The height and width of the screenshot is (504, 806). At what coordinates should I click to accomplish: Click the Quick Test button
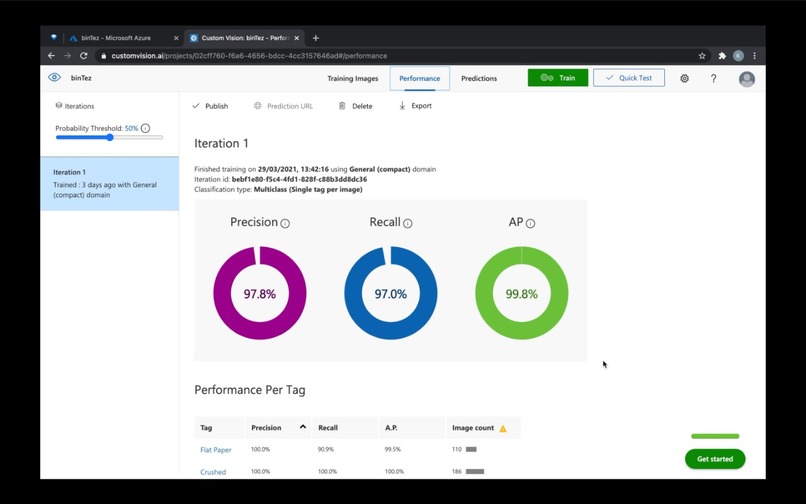point(629,78)
